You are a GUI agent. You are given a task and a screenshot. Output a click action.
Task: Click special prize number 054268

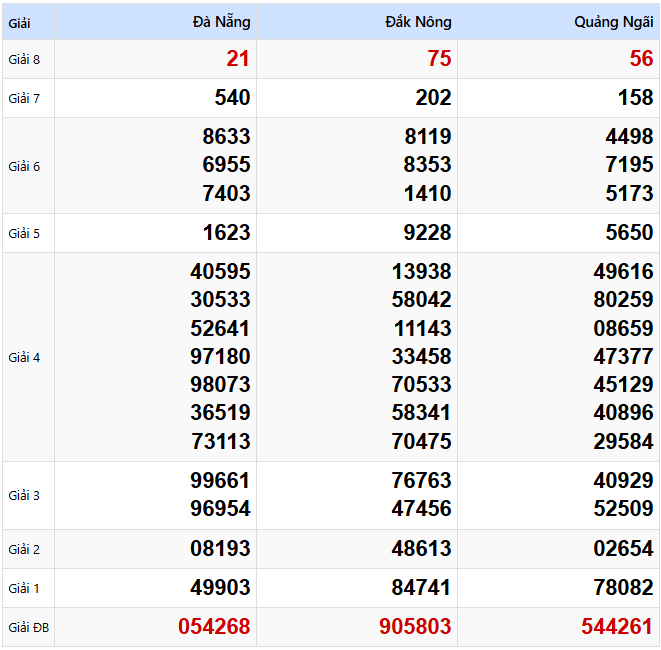tap(214, 627)
